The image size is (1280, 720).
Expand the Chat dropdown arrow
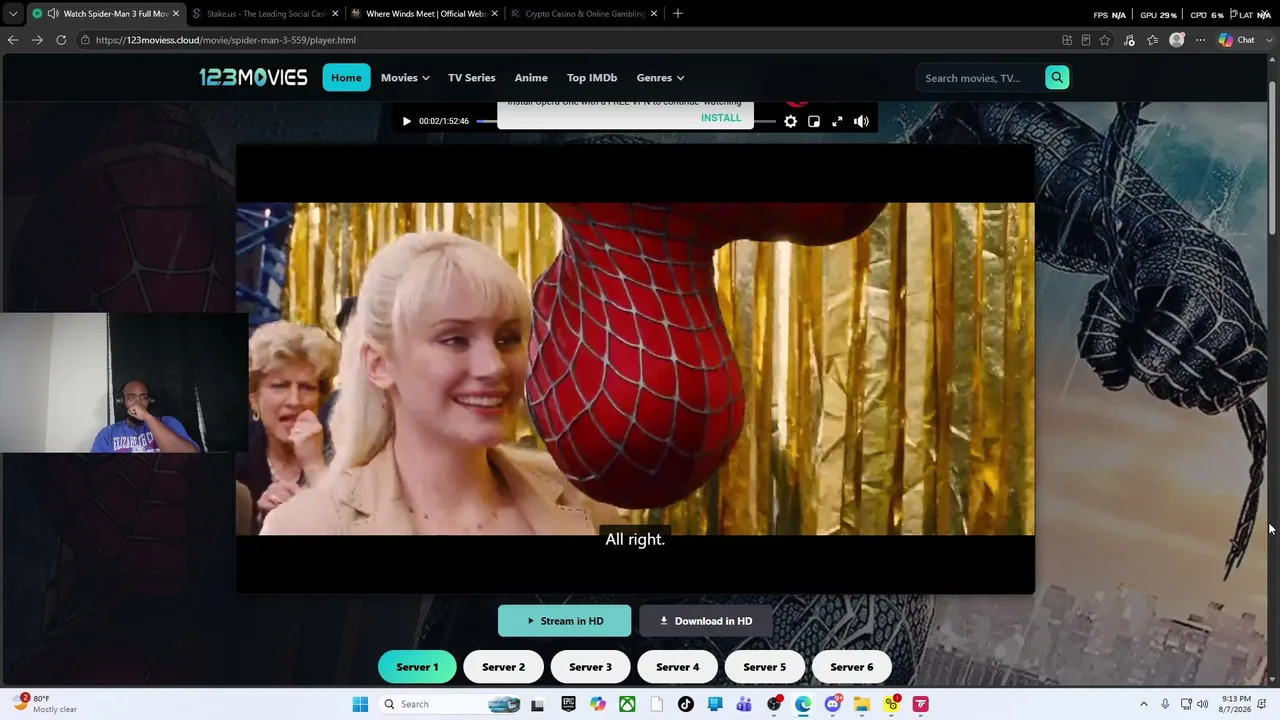[1269, 40]
